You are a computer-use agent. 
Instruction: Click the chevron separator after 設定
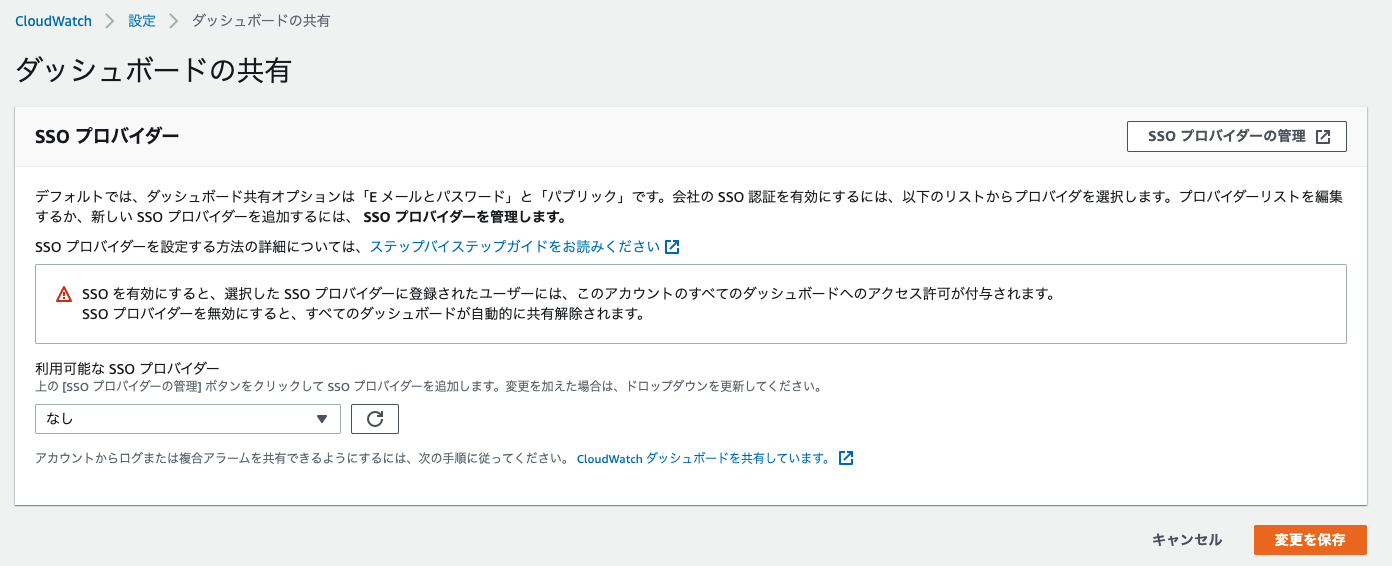[x=173, y=20]
